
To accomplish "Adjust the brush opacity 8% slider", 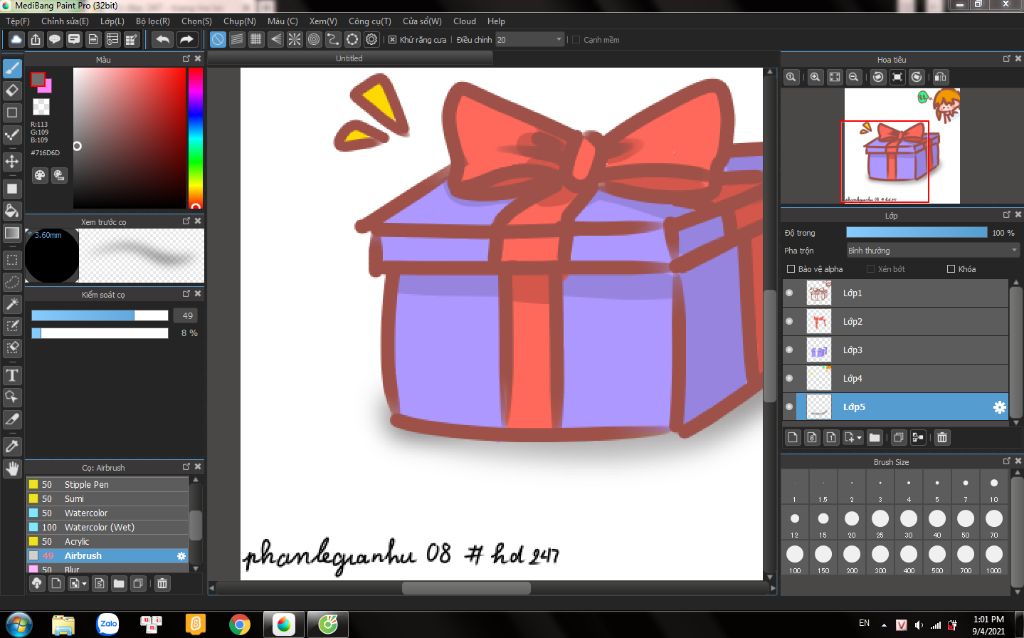I will pyautogui.click(x=100, y=333).
